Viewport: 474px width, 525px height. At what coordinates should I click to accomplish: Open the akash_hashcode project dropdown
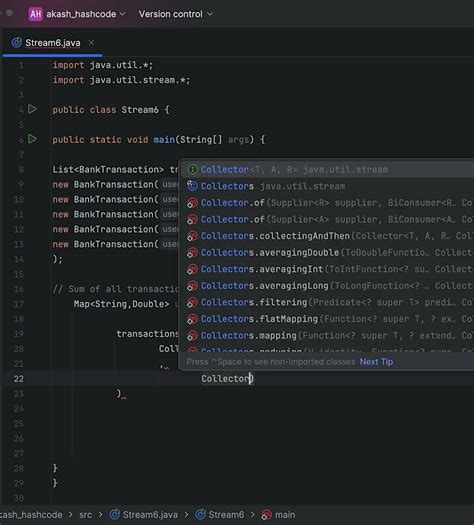click(x=86, y=14)
